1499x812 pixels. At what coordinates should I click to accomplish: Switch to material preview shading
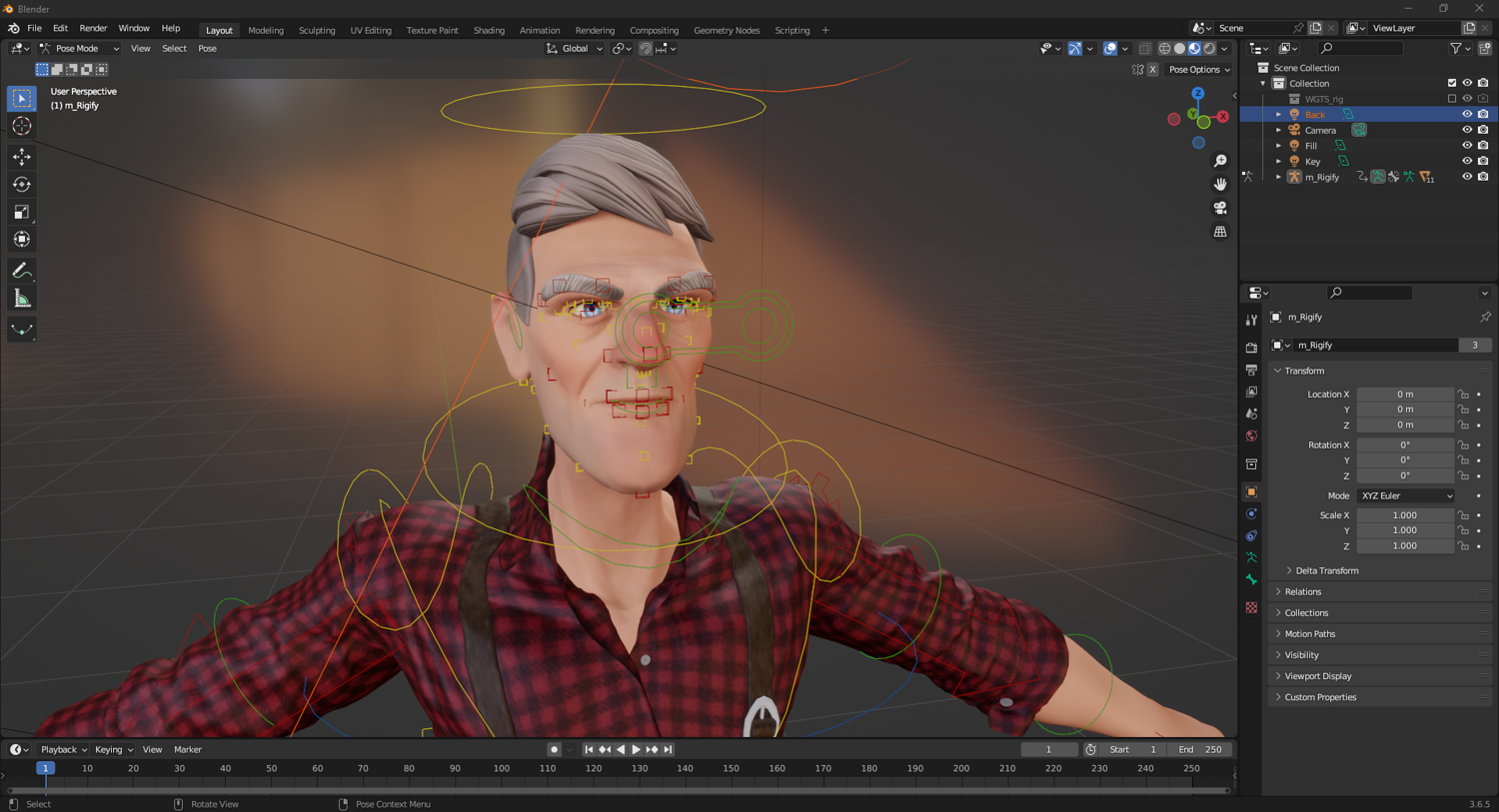point(1194,48)
